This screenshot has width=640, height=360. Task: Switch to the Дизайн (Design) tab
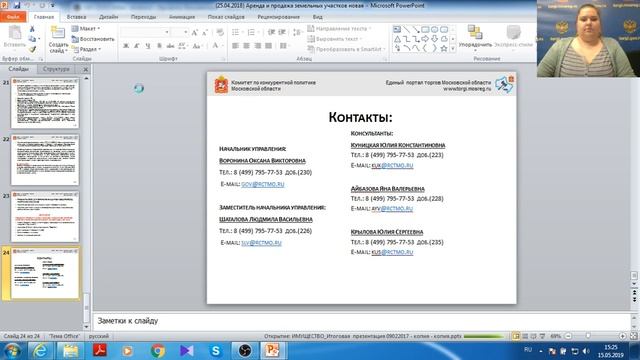[109, 17]
